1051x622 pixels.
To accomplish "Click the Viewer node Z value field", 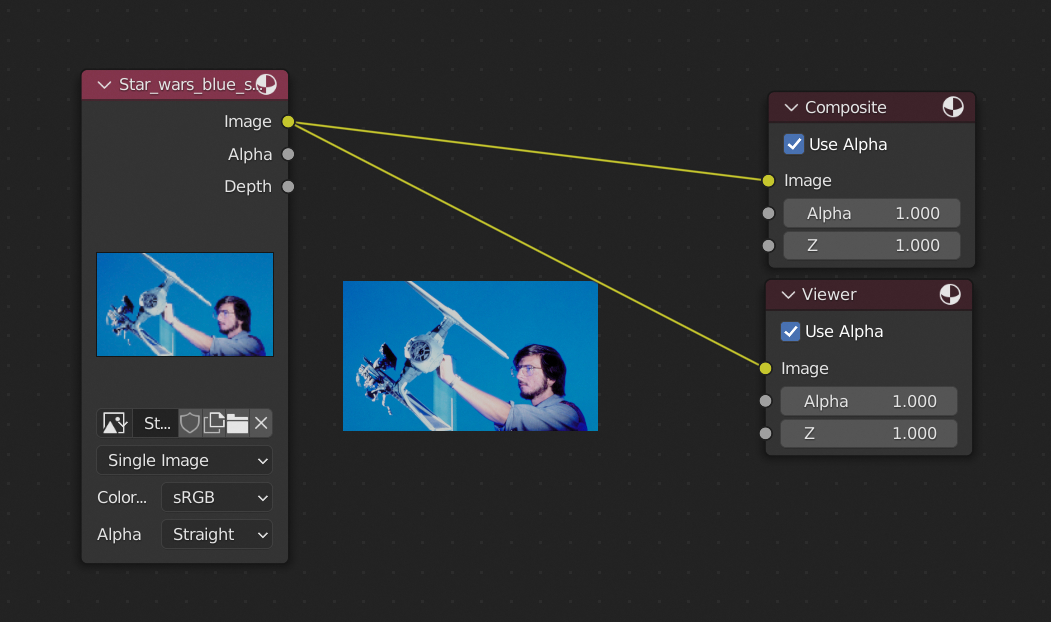I will [x=868, y=433].
